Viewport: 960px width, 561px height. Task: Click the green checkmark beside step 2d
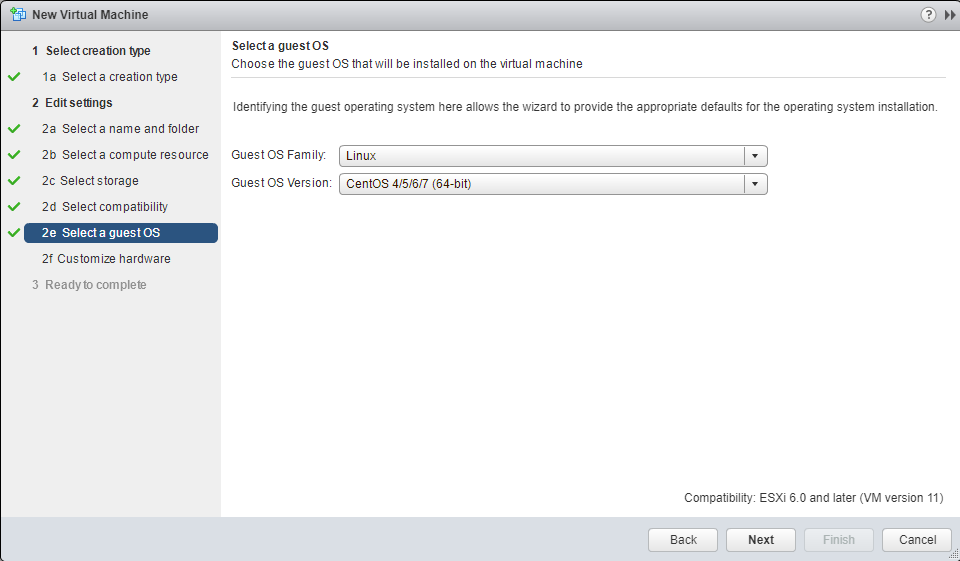14,206
